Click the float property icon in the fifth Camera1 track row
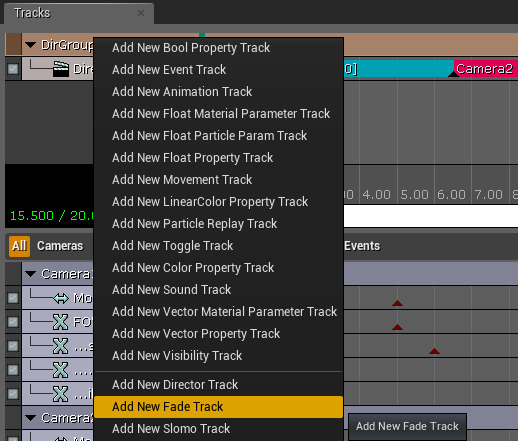Viewport: 518px width, 441px height. click(61, 394)
